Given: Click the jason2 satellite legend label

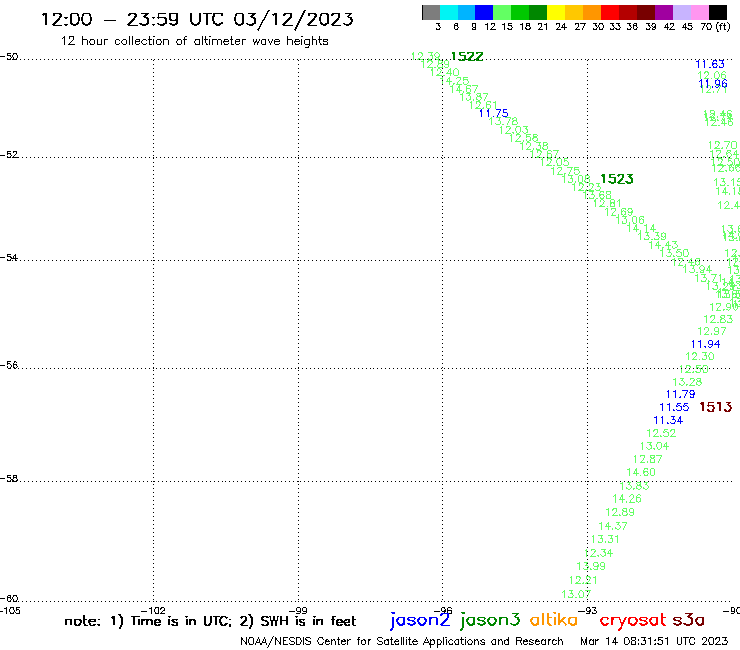Looking at the screenshot, I should (x=420, y=620).
